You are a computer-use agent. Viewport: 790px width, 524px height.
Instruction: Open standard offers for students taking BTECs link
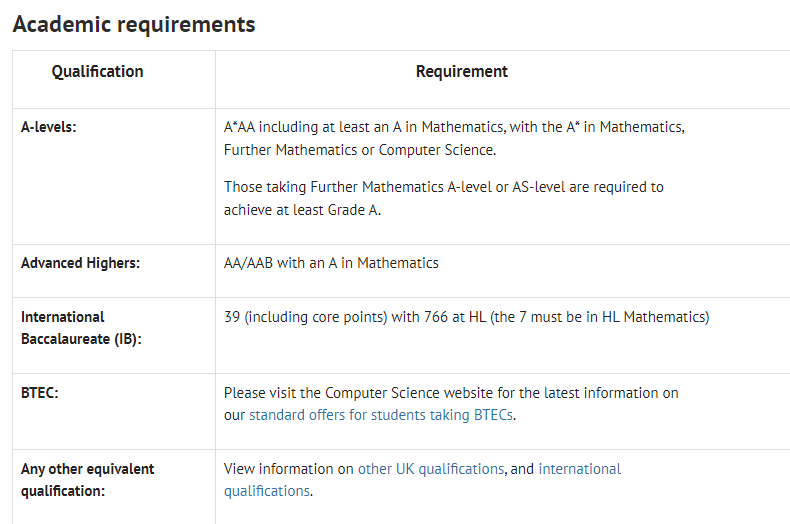(x=381, y=415)
